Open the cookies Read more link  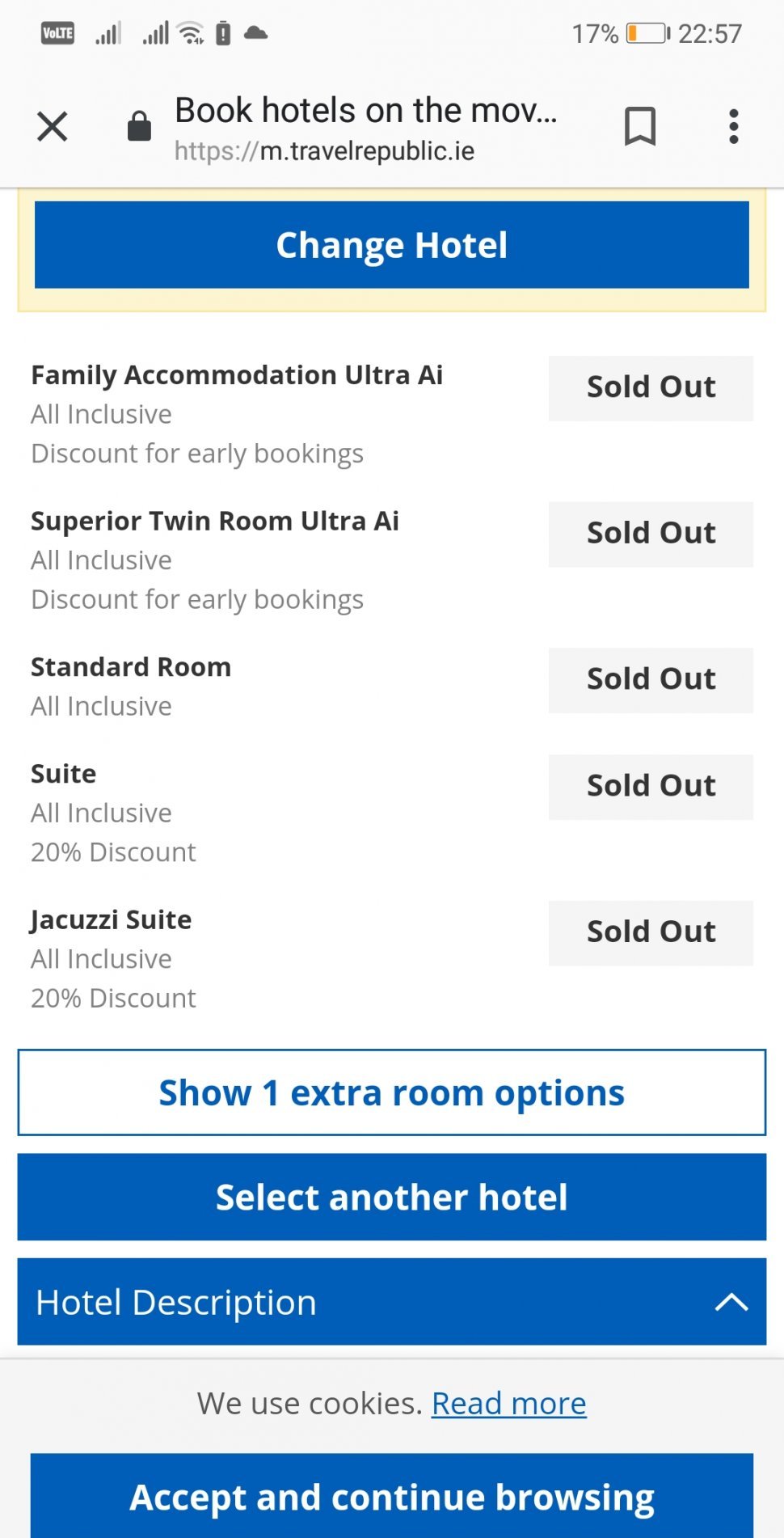pos(508,1404)
